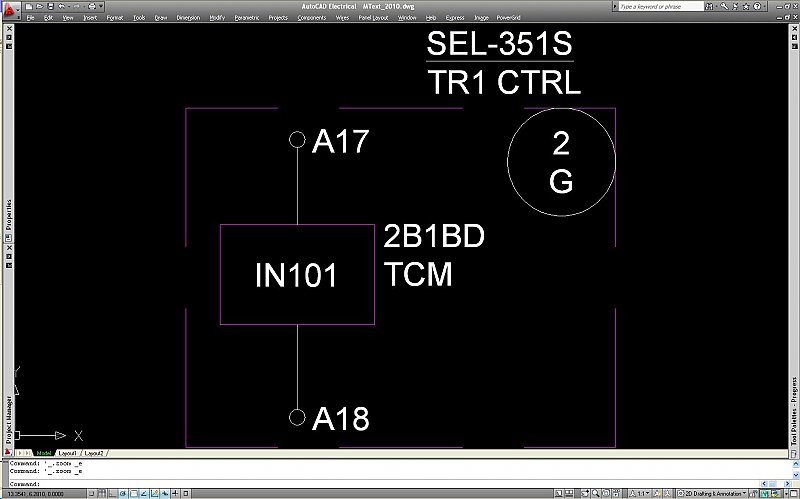Click the Open file icon in quick access toolbar
The height and width of the screenshot is (499, 800).
40,6
